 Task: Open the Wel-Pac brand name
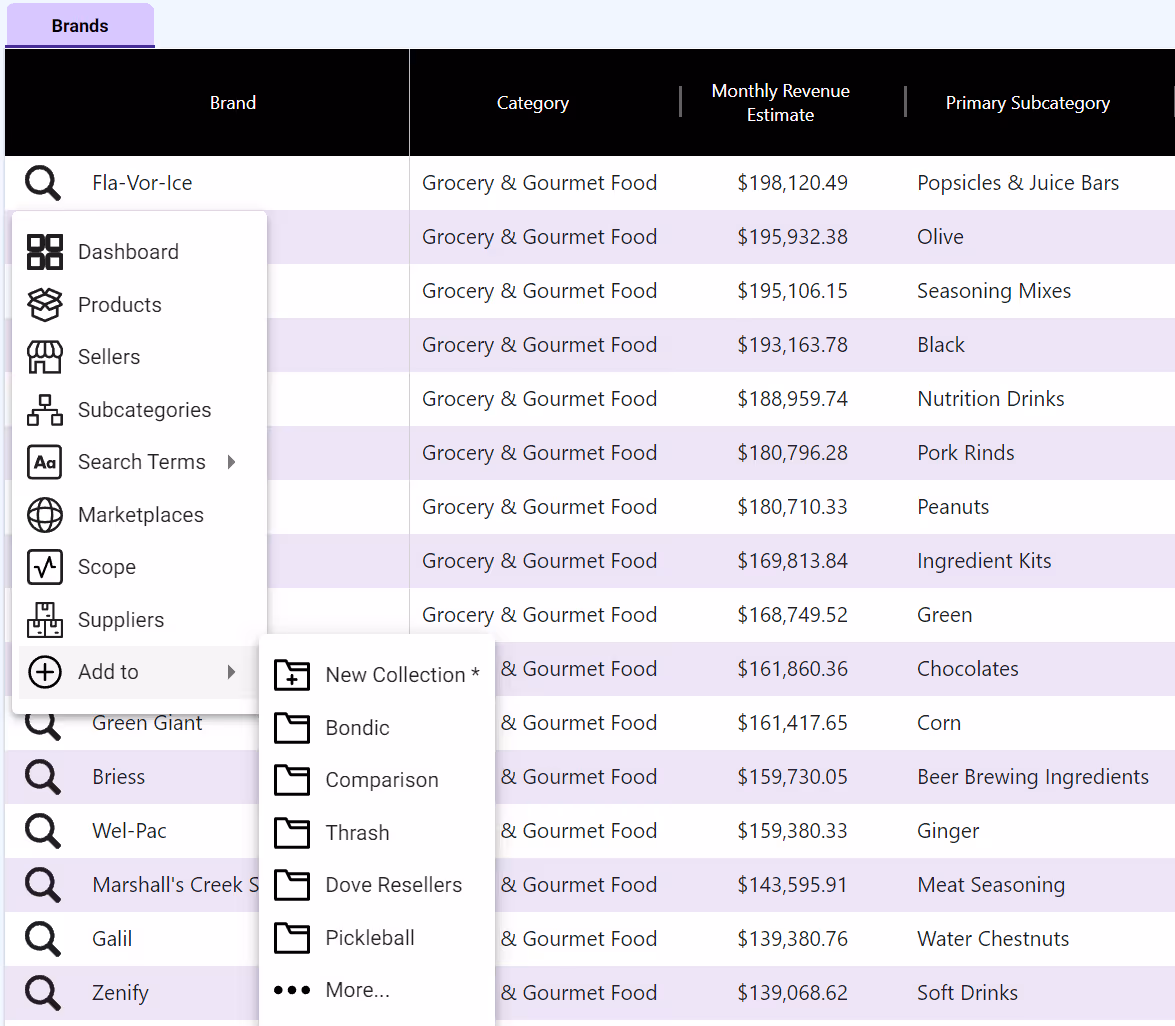pos(129,831)
